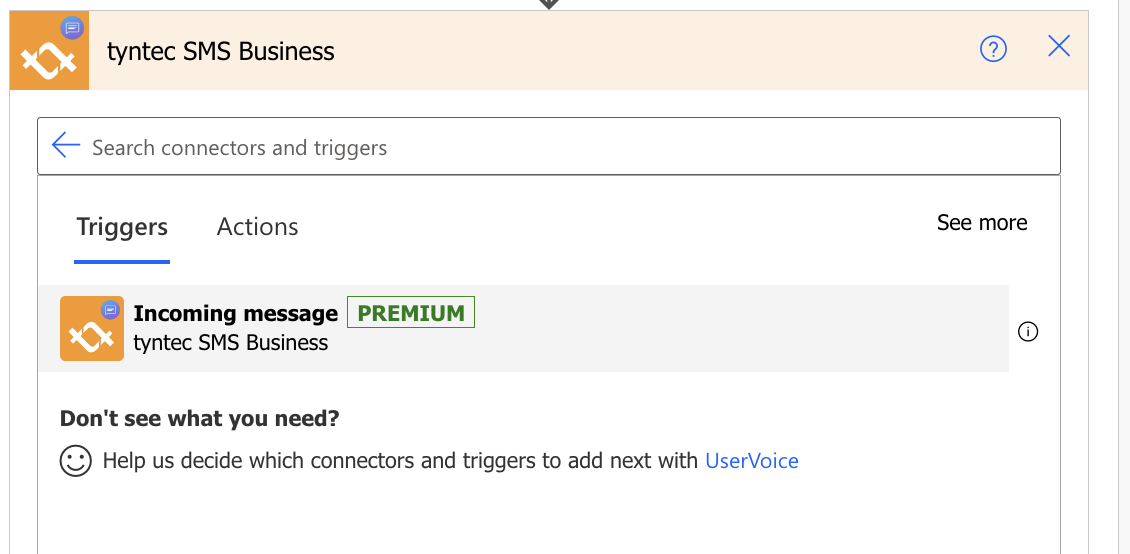The image size is (1130, 554).
Task: Click the tyntec logo in the header
Action: [49, 50]
